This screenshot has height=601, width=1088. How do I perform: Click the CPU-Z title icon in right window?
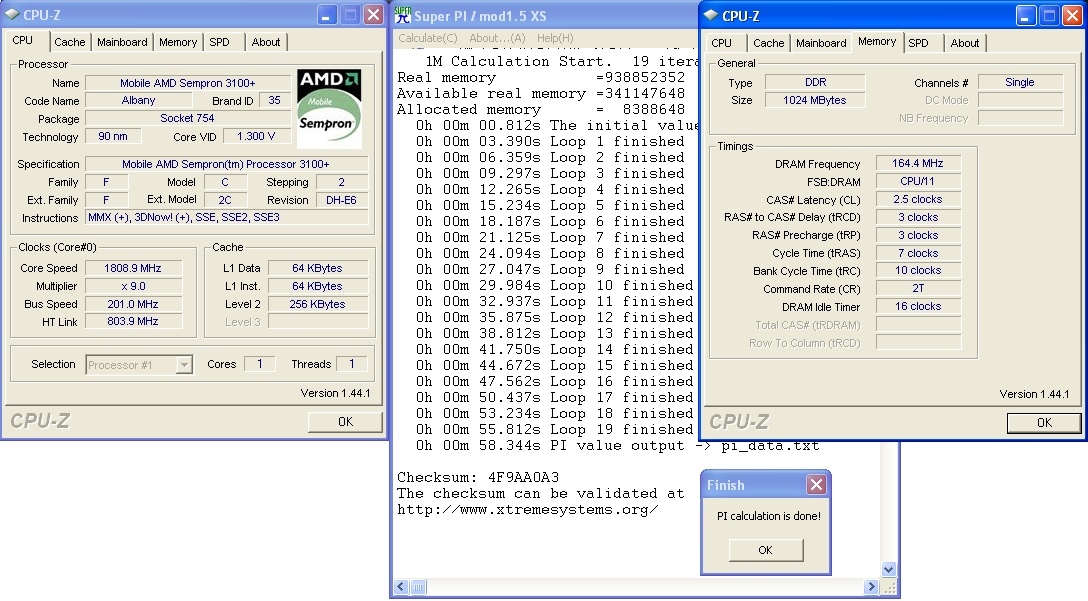tap(711, 15)
